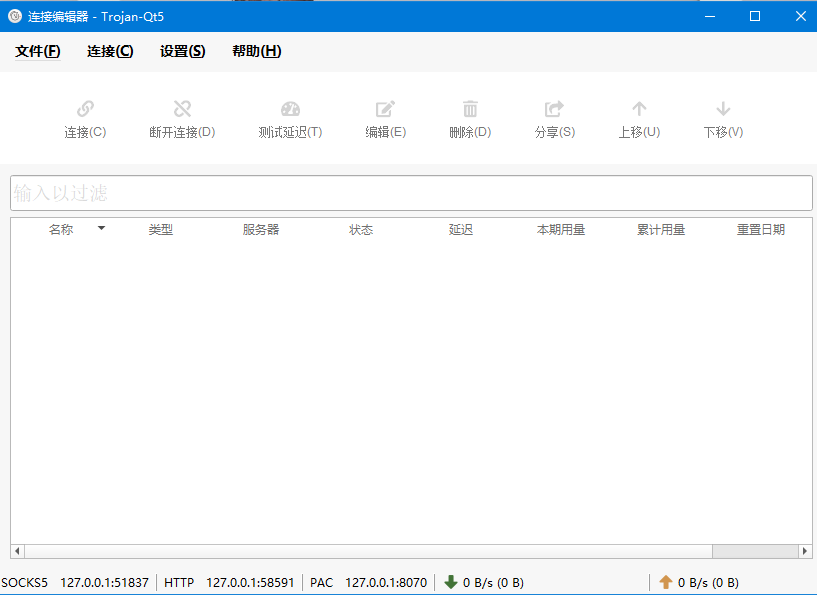Open the 文件(F) menu
Image resolution: width=817 pixels, height=595 pixels.
point(38,51)
